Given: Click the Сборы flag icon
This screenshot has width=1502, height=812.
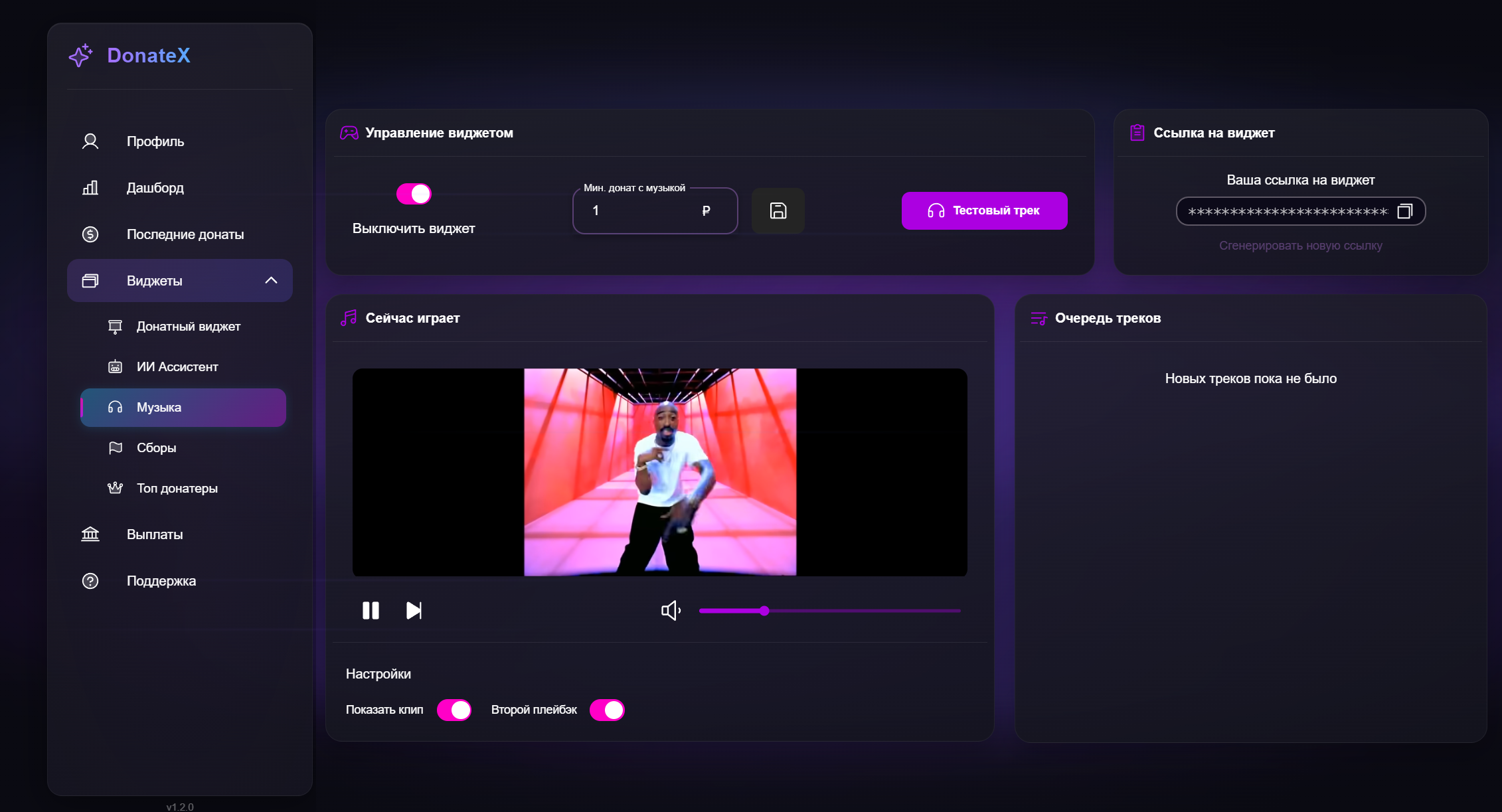Looking at the screenshot, I should click(x=116, y=448).
